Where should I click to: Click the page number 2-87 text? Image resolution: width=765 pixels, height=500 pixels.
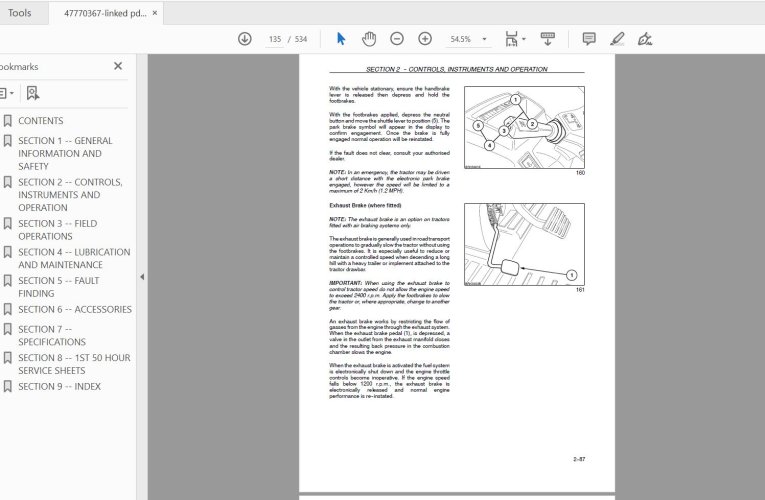(x=579, y=459)
